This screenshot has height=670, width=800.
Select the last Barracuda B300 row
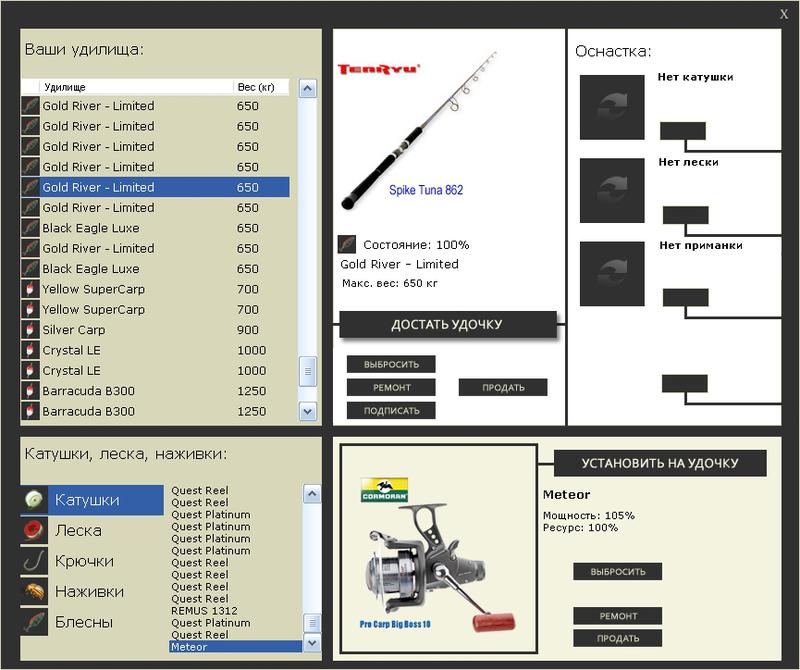pyautogui.click(x=155, y=411)
